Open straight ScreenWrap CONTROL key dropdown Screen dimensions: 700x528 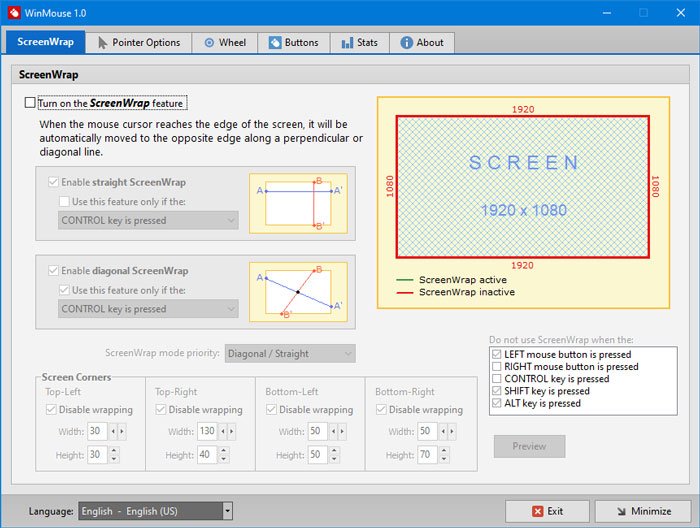coord(148,220)
